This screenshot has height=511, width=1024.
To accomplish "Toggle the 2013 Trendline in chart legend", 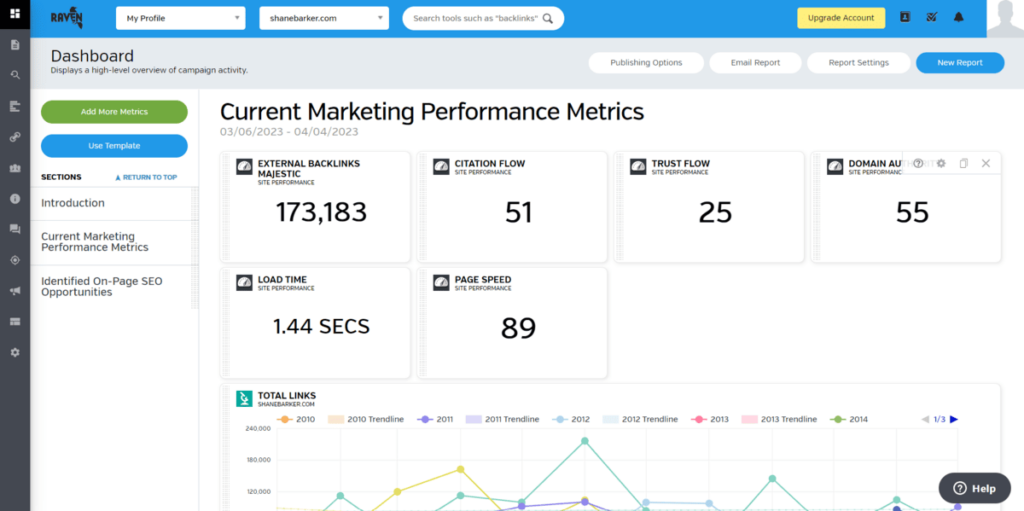I will pyautogui.click(x=779, y=420).
